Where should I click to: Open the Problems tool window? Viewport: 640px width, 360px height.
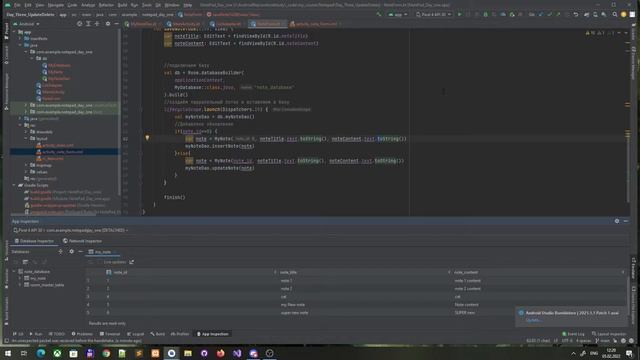[82, 334]
